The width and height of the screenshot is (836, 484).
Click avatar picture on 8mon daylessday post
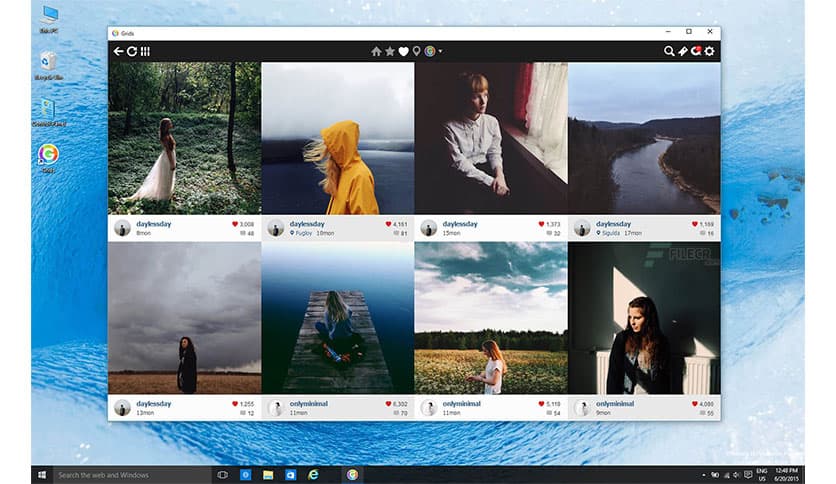click(x=122, y=228)
